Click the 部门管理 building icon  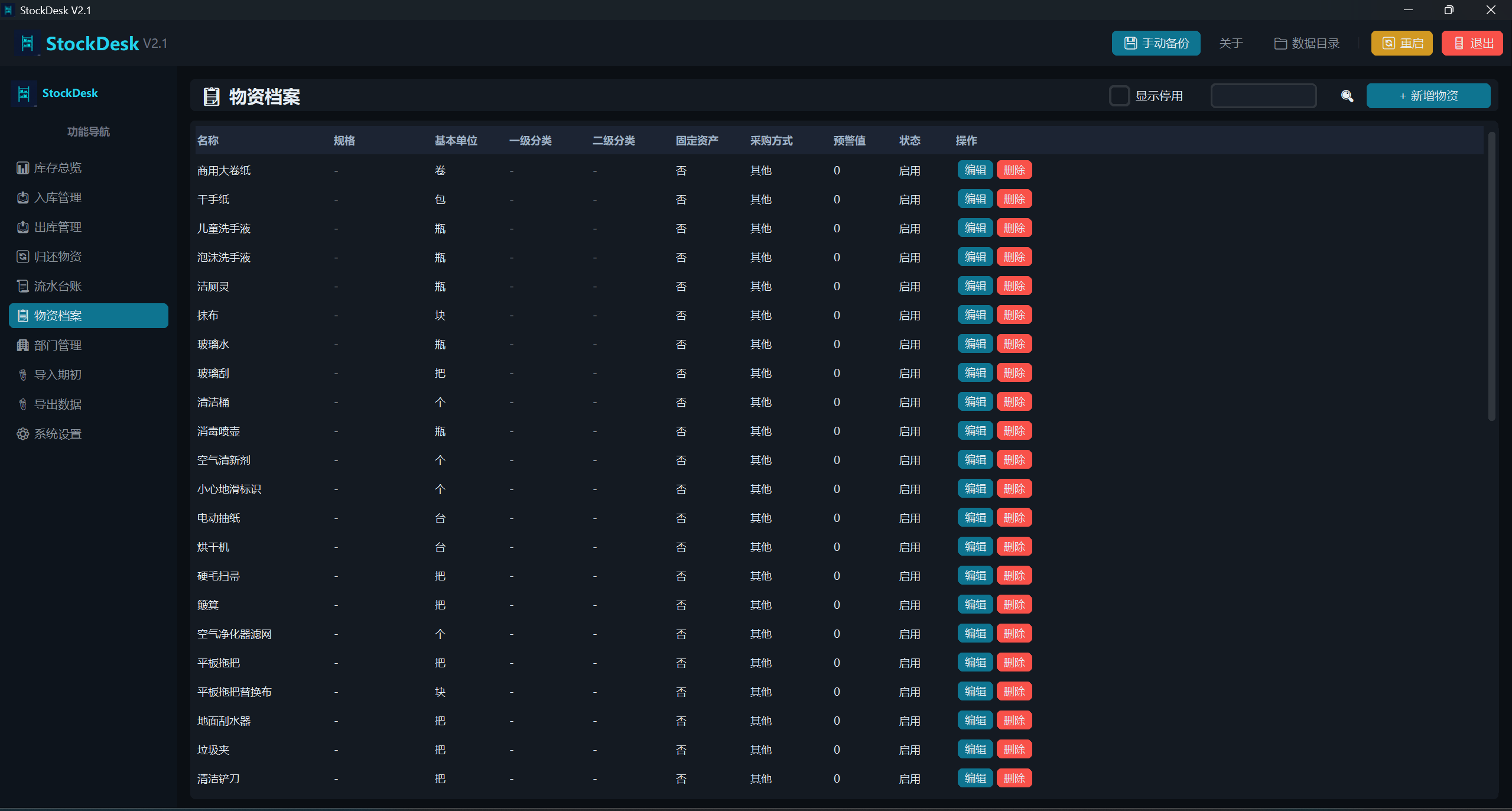point(23,345)
